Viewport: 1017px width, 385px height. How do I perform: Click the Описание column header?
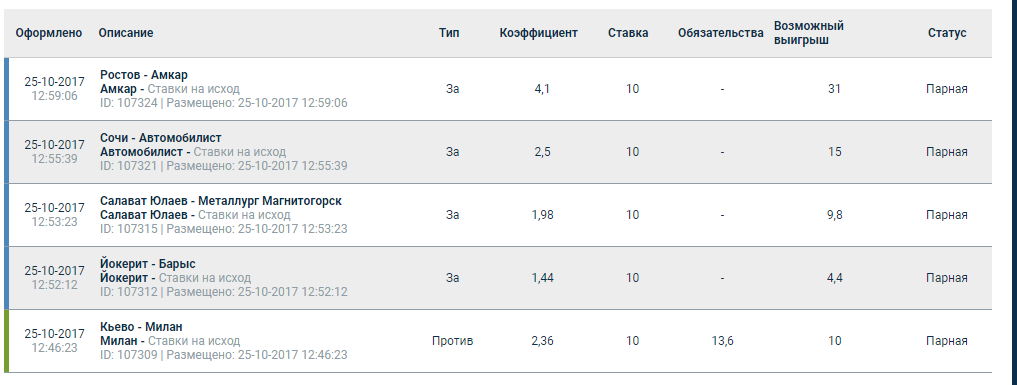[x=126, y=33]
